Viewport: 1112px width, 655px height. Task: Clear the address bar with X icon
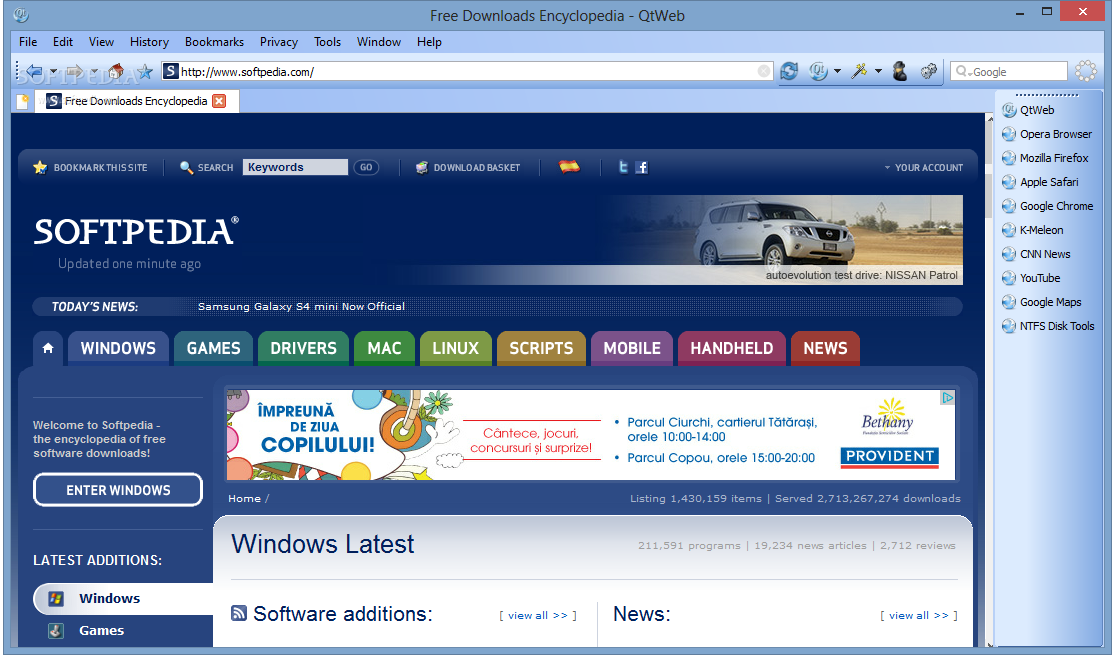tap(764, 71)
